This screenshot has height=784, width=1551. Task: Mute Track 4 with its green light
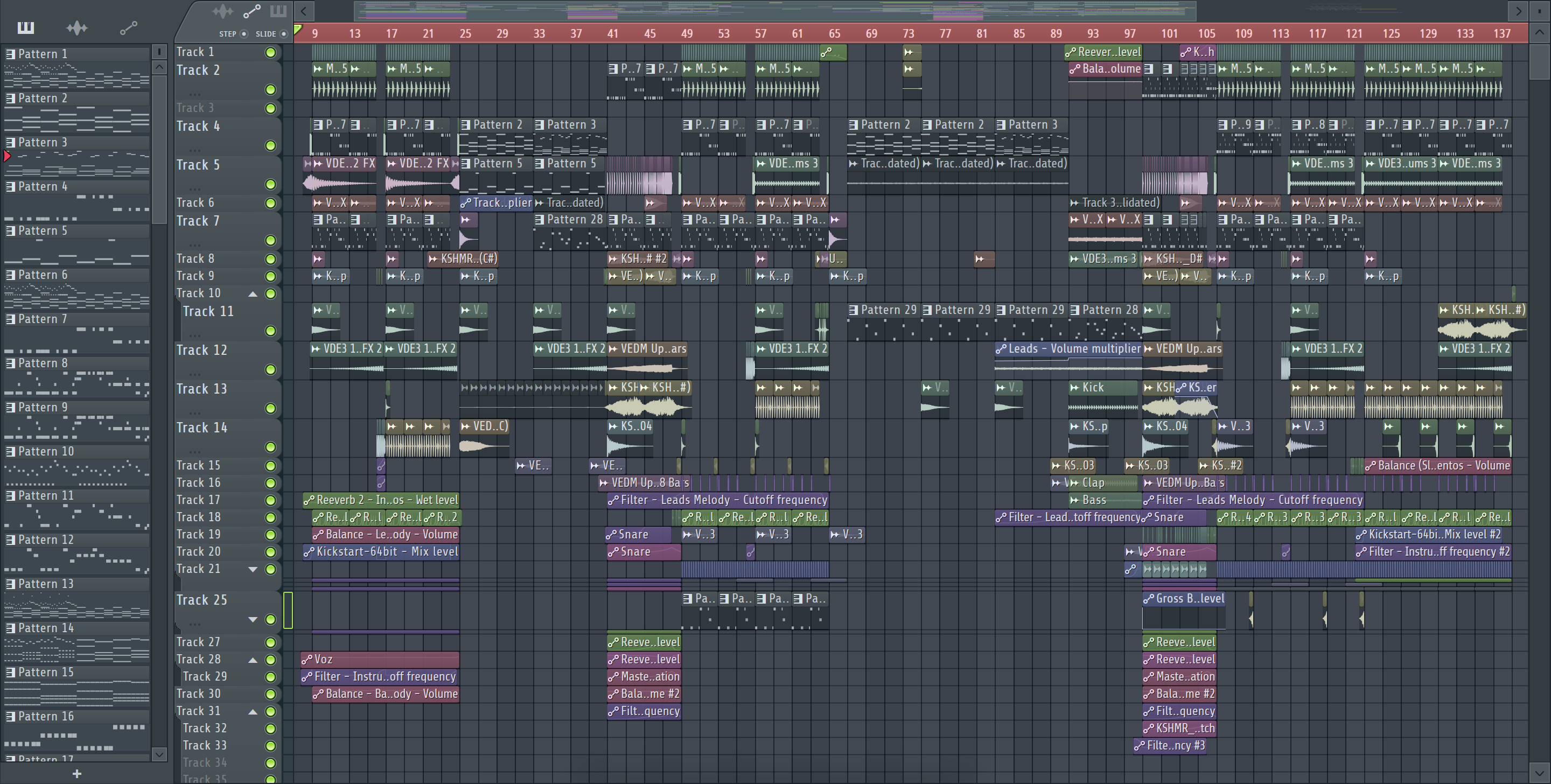tap(270, 146)
